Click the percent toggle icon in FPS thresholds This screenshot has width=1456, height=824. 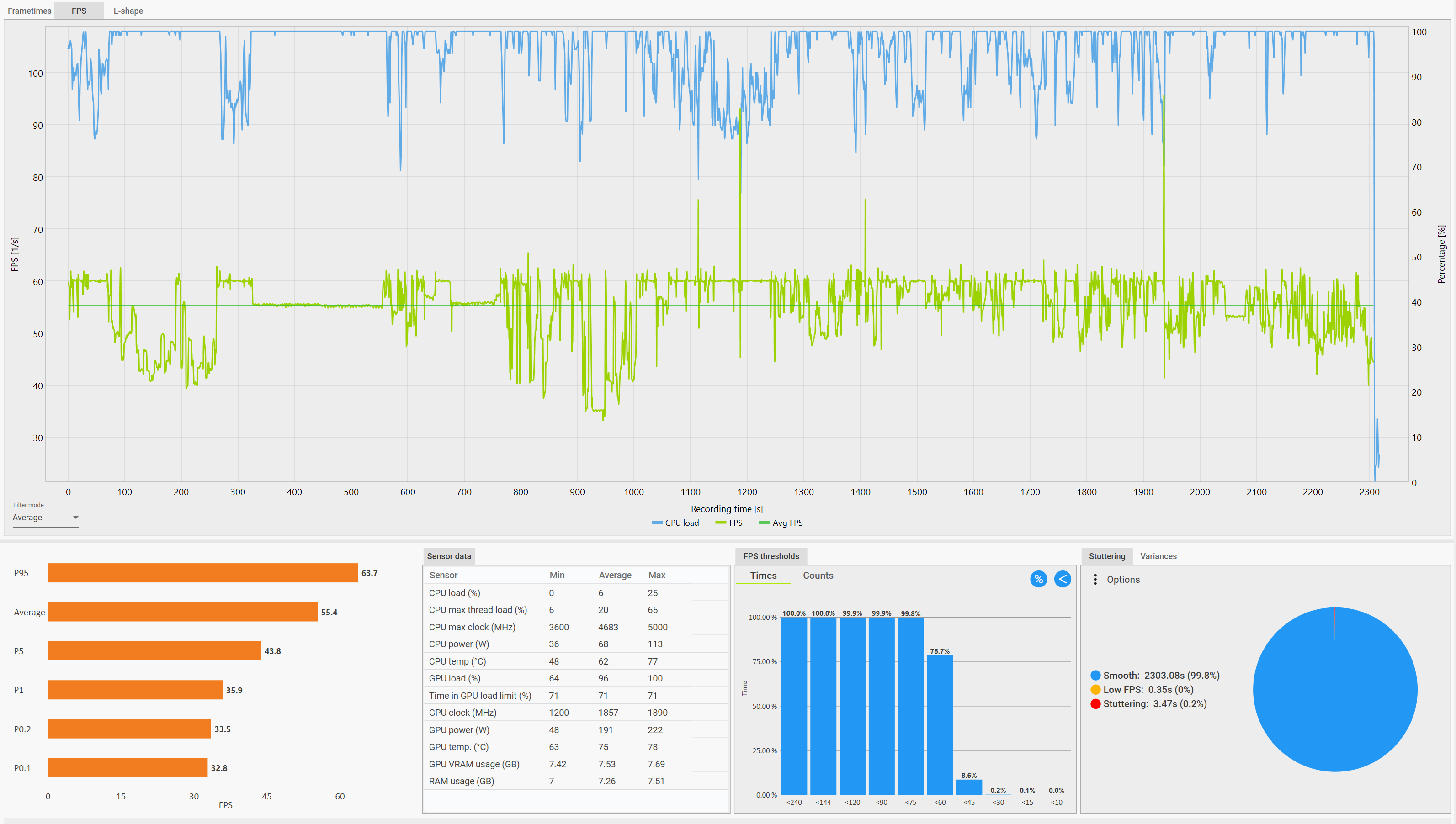pyautogui.click(x=1038, y=579)
